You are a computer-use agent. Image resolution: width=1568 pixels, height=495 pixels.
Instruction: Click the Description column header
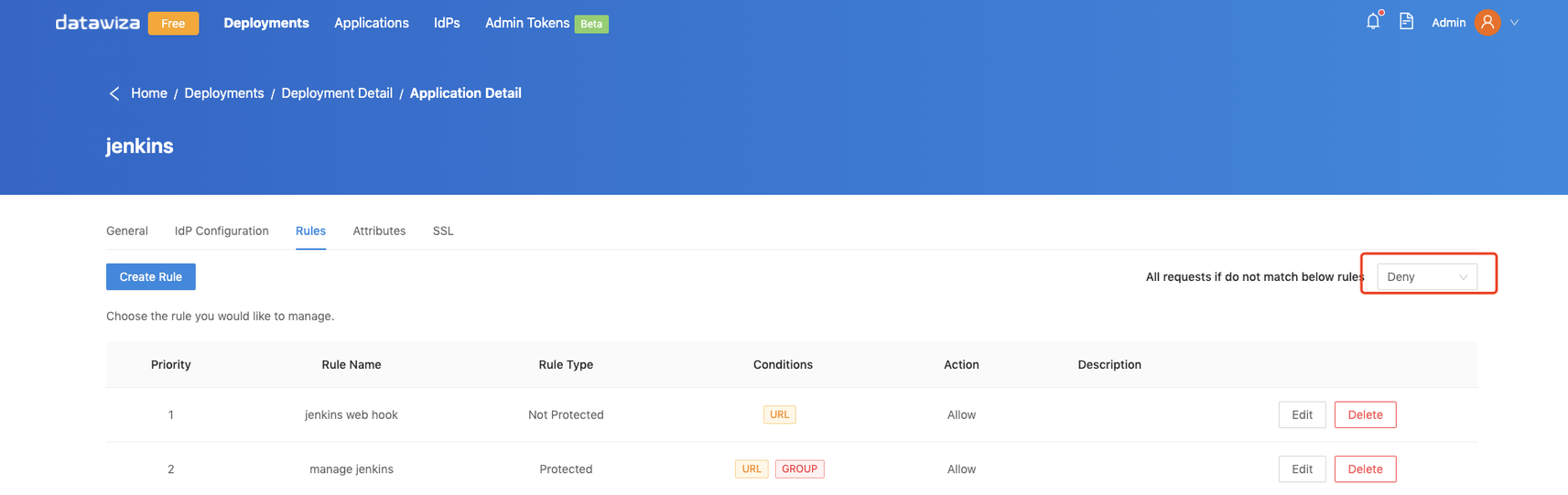pyautogui.click(x=1109, y=364)
